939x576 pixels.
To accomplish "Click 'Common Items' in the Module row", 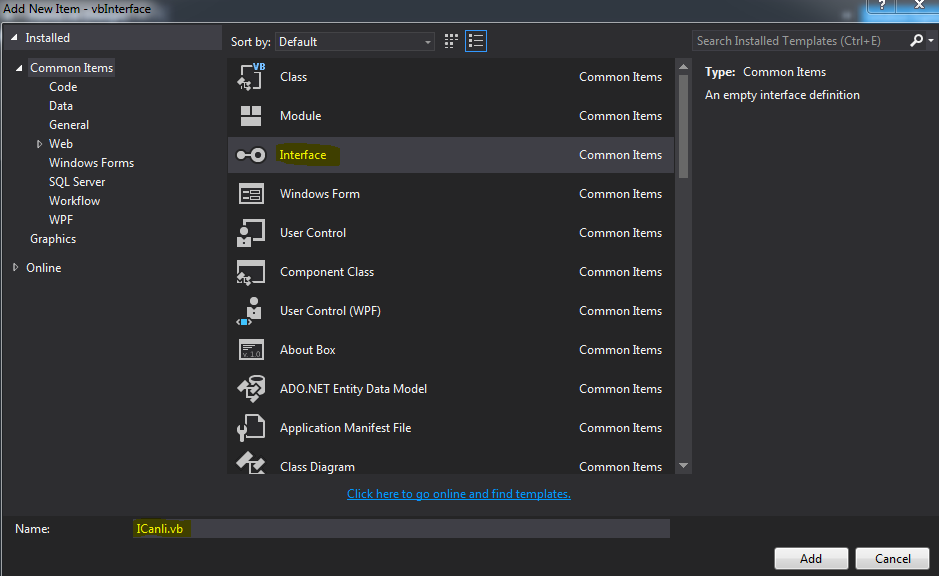I will [x=620, y=116].
